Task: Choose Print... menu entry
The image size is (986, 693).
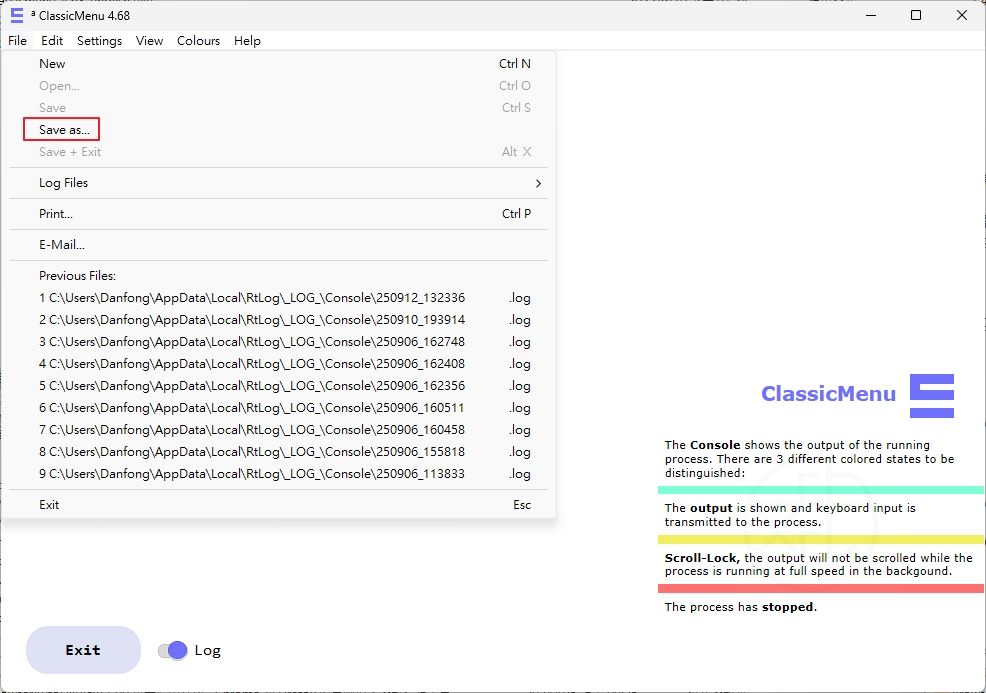Action: tap(56, 214)
